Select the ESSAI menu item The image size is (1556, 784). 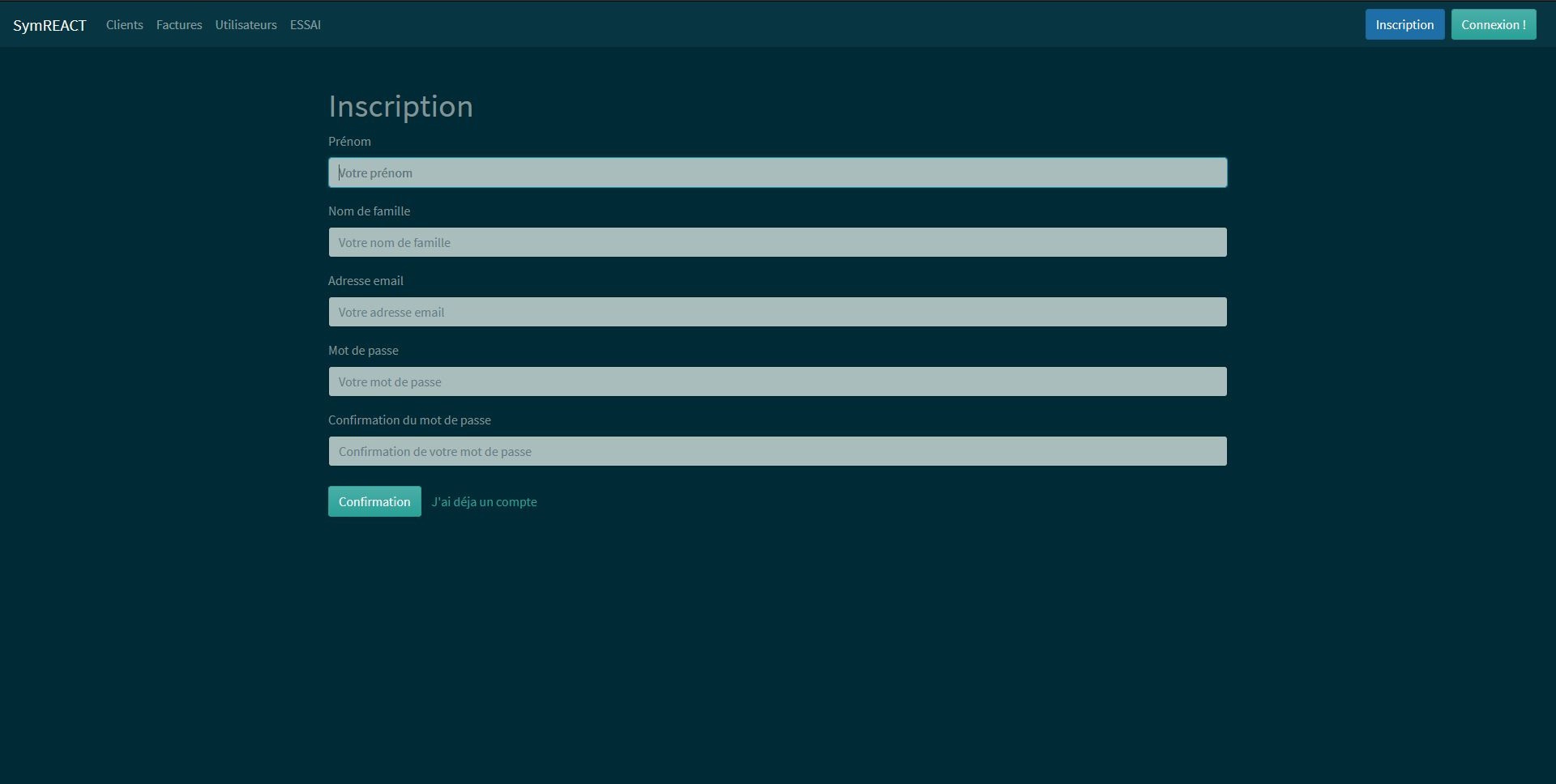tap(306, 25)
